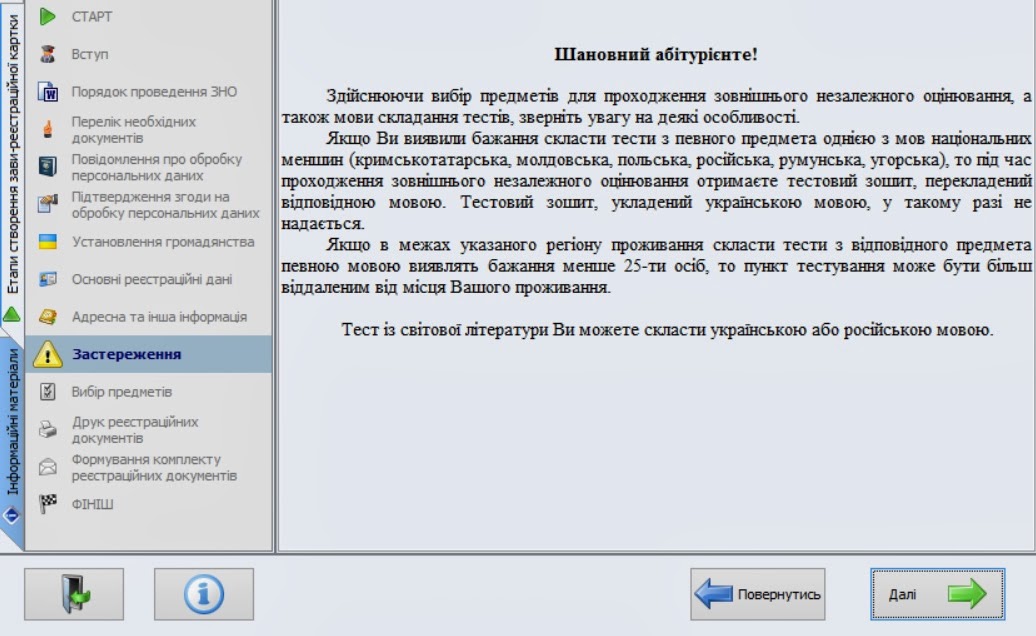Click the checkered flag ФІНІШ icon
This screenshot has width=1036, height=636.
click(x=48, y=504)
